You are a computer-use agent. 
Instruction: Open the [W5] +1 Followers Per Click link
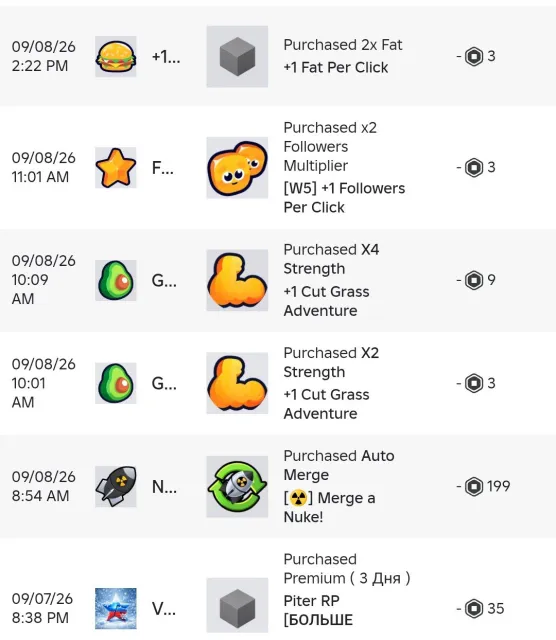coord(344,198)
